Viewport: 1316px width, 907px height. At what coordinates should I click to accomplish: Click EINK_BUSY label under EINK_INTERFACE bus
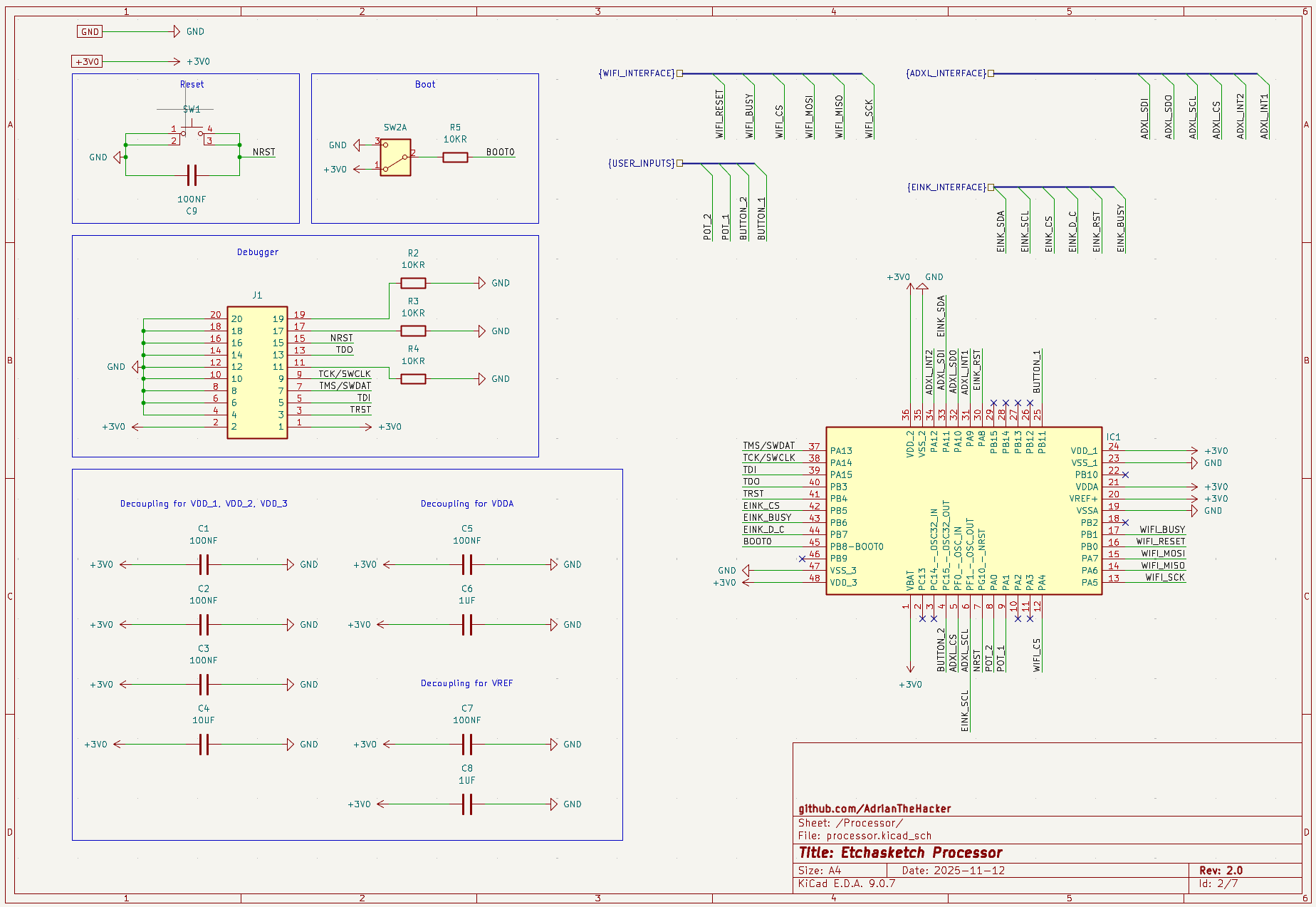pyautogui.click(x=1120, y=229)
